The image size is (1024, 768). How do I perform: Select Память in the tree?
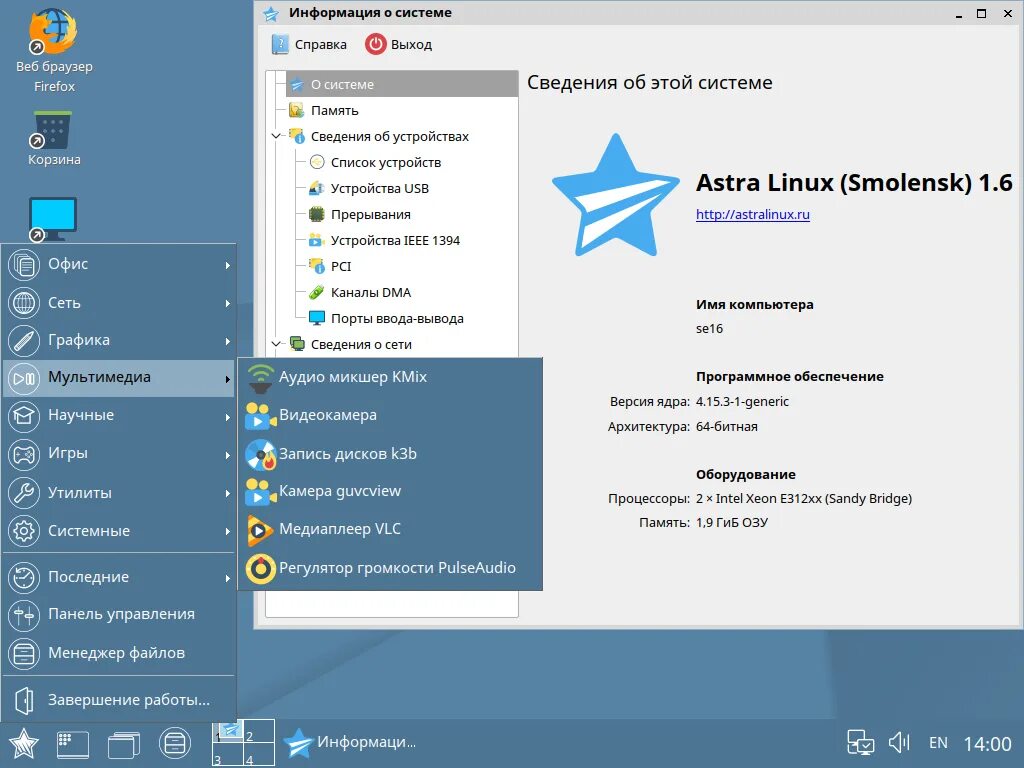coord(334,110)
